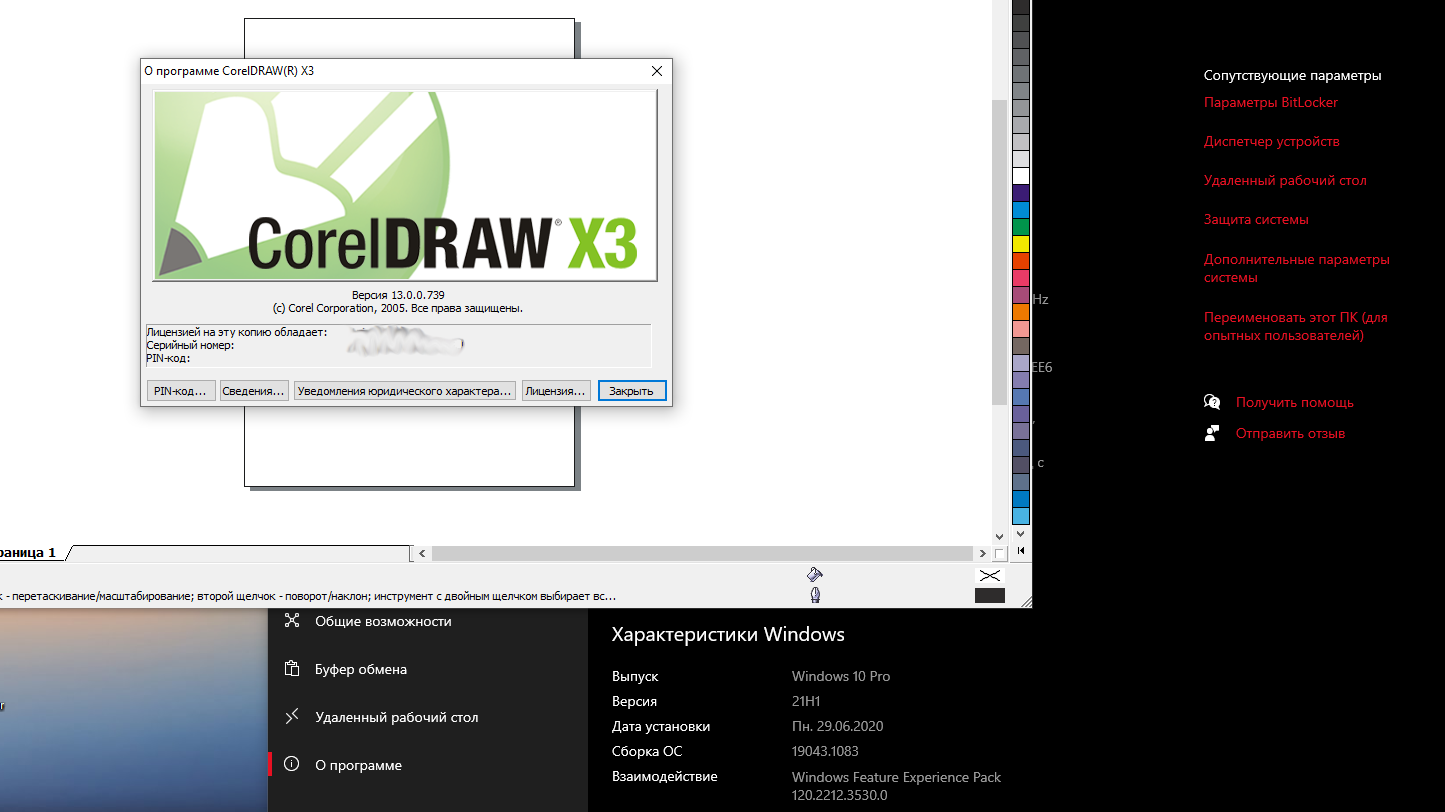Pick the green swatch in color palette
The image size is (1445, 812).
[x=1021, y=227]
